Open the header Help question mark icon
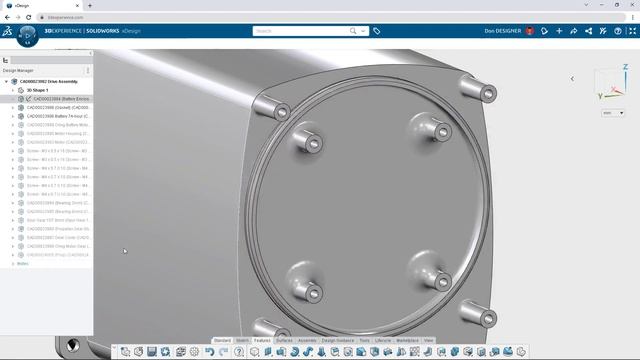 (x=618, y=31)
